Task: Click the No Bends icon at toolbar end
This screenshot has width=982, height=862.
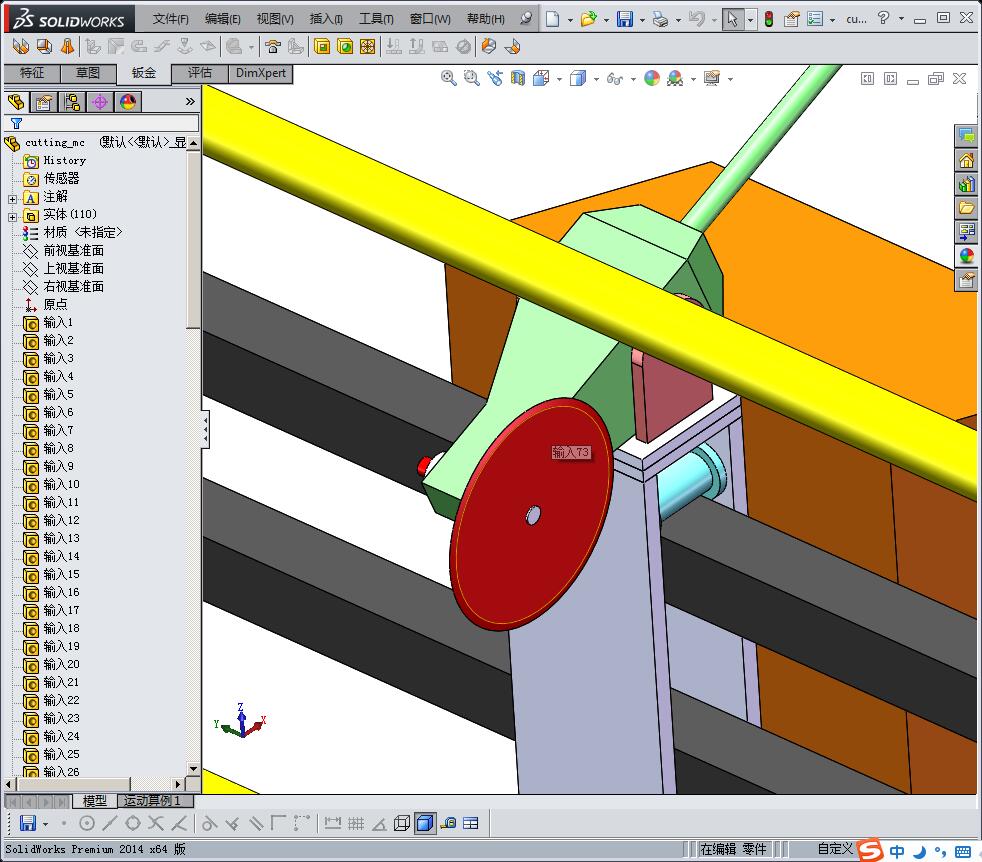Action: (x=463, y=46)
